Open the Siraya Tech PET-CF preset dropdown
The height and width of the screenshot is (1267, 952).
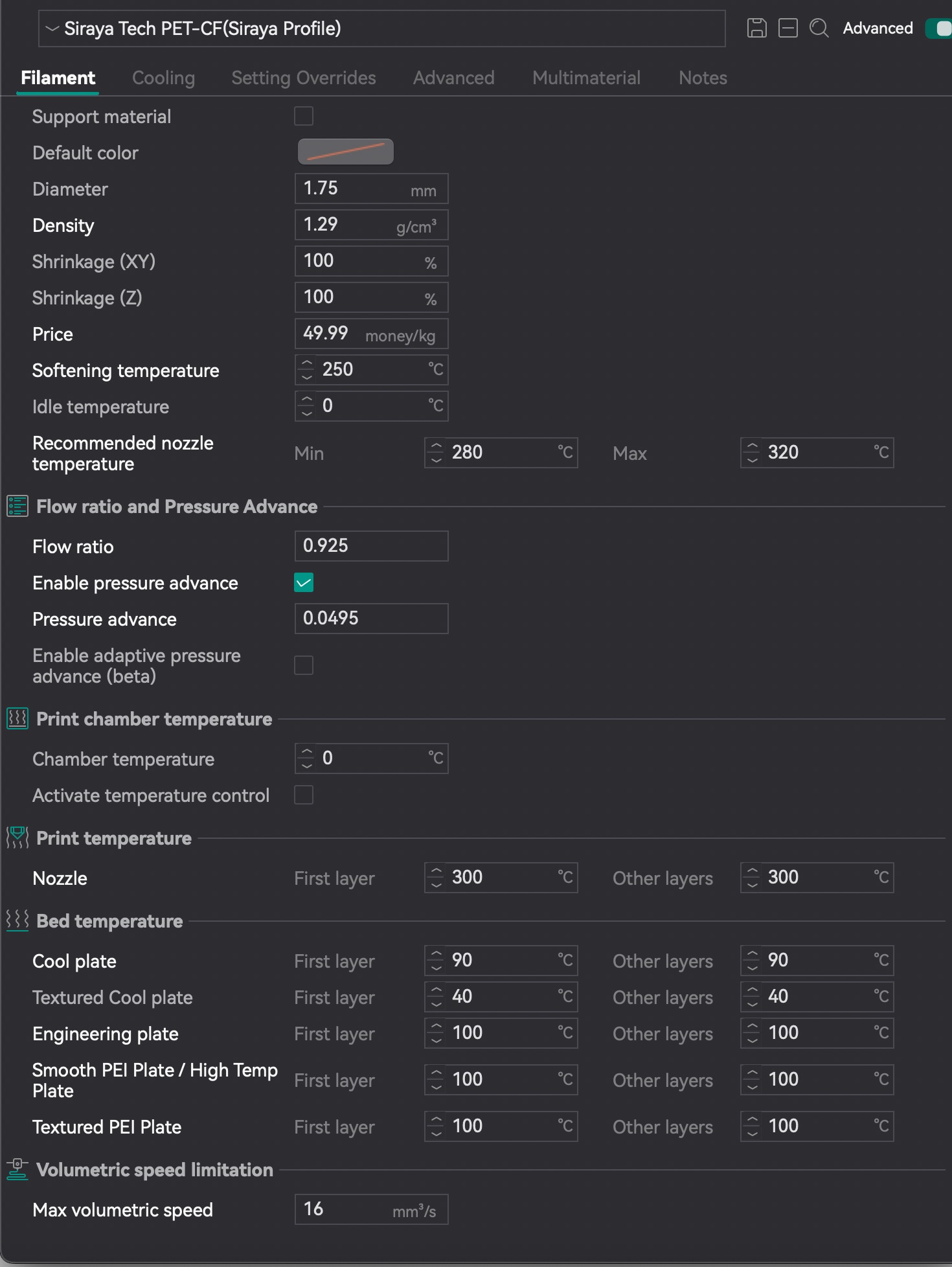(382, 29)
